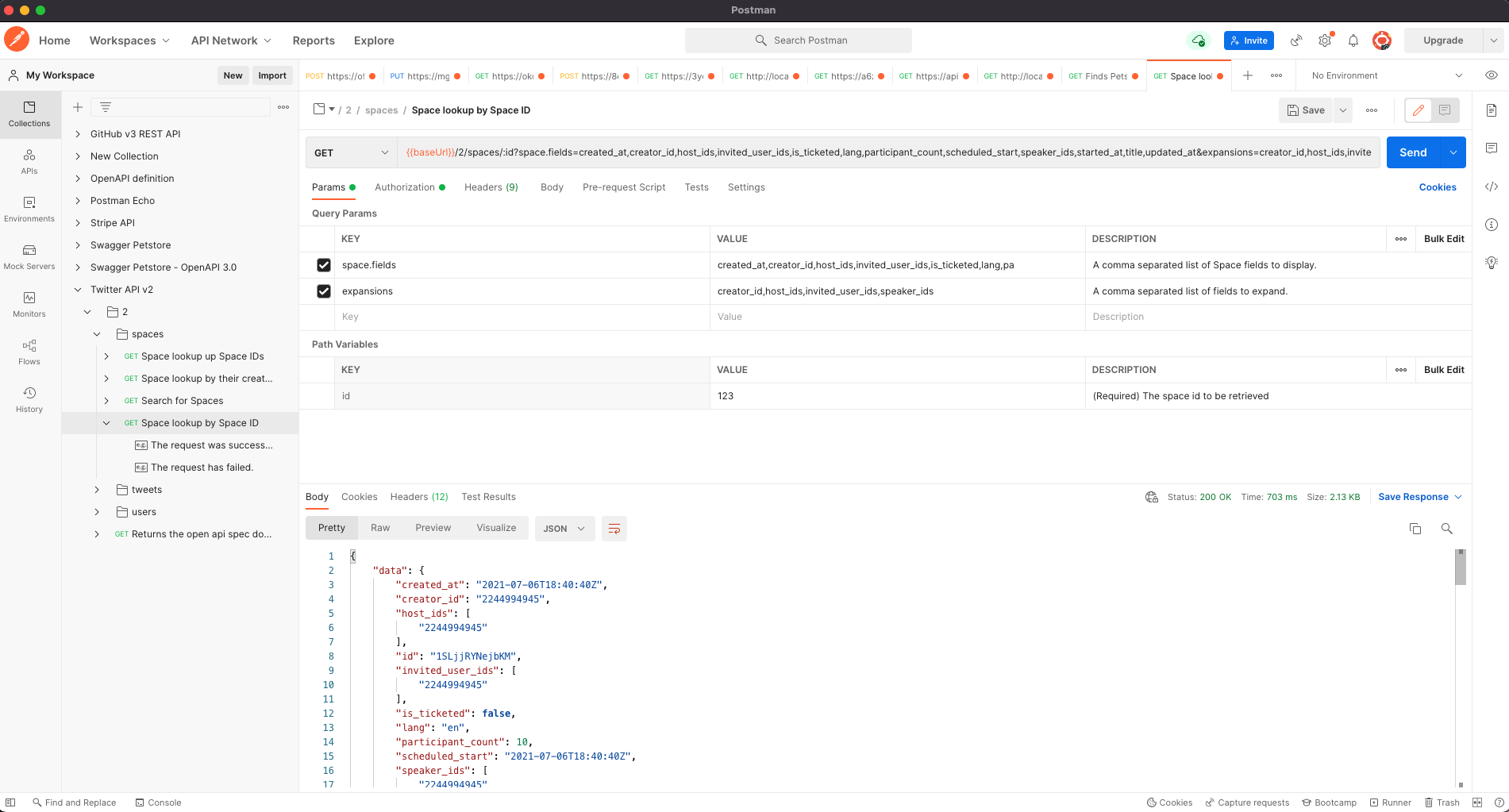This screenshot has height=812, width=1509.
Task: Switch to the Authorization tab
Action: (x=405, y=187)
